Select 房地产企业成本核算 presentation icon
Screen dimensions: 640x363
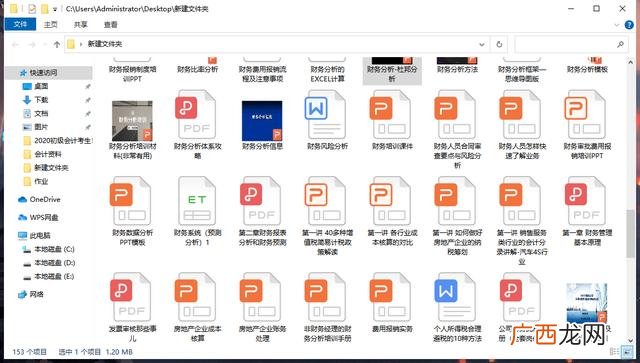point(197,297)
